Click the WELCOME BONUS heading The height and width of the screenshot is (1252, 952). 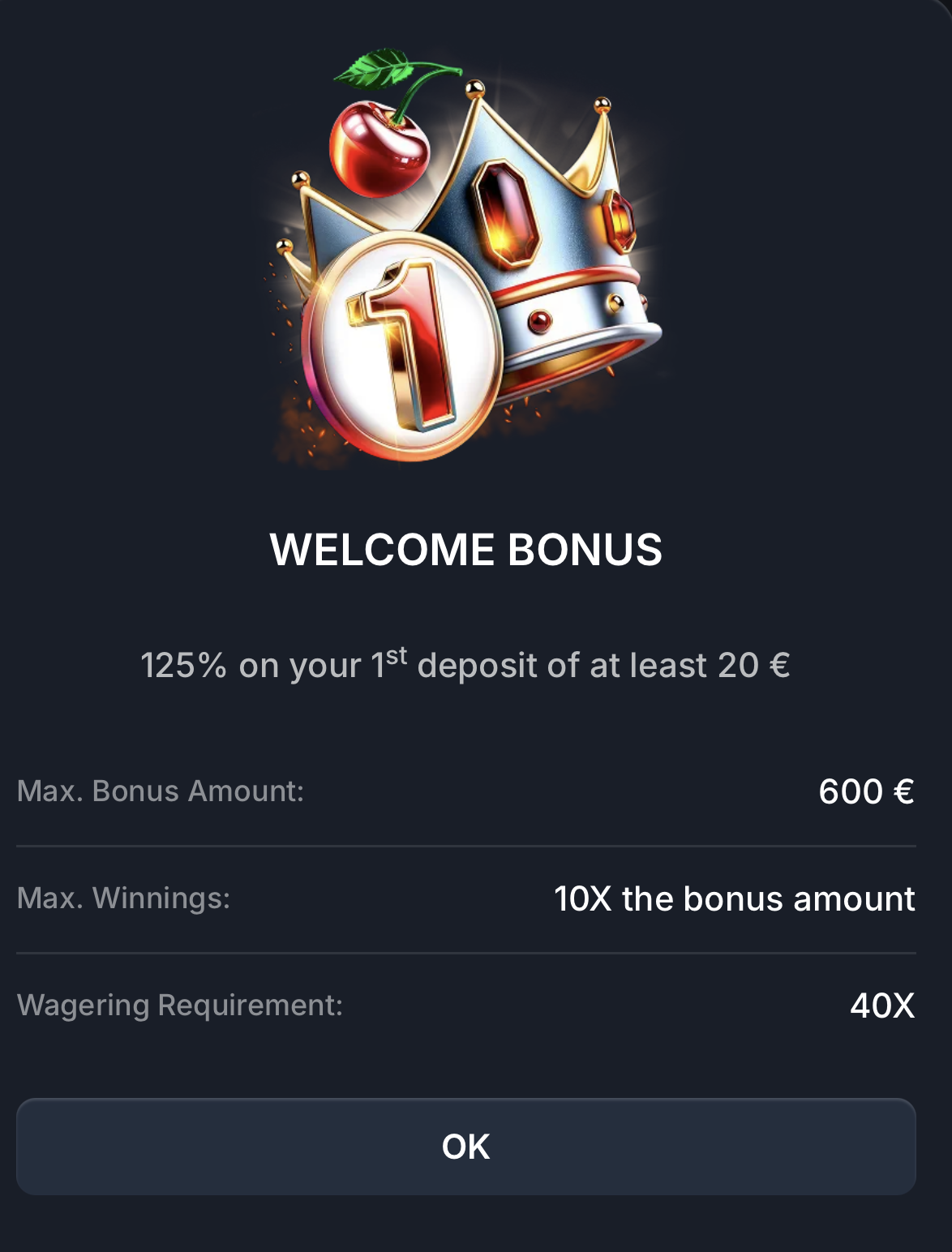tap(466, 550)
